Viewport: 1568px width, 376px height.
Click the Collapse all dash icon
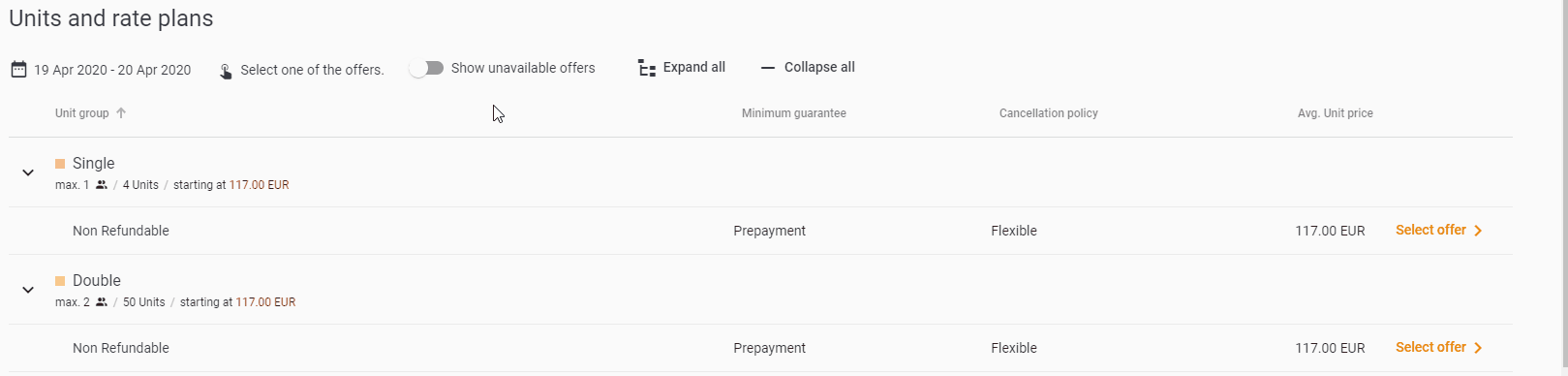tap(768, 68)
